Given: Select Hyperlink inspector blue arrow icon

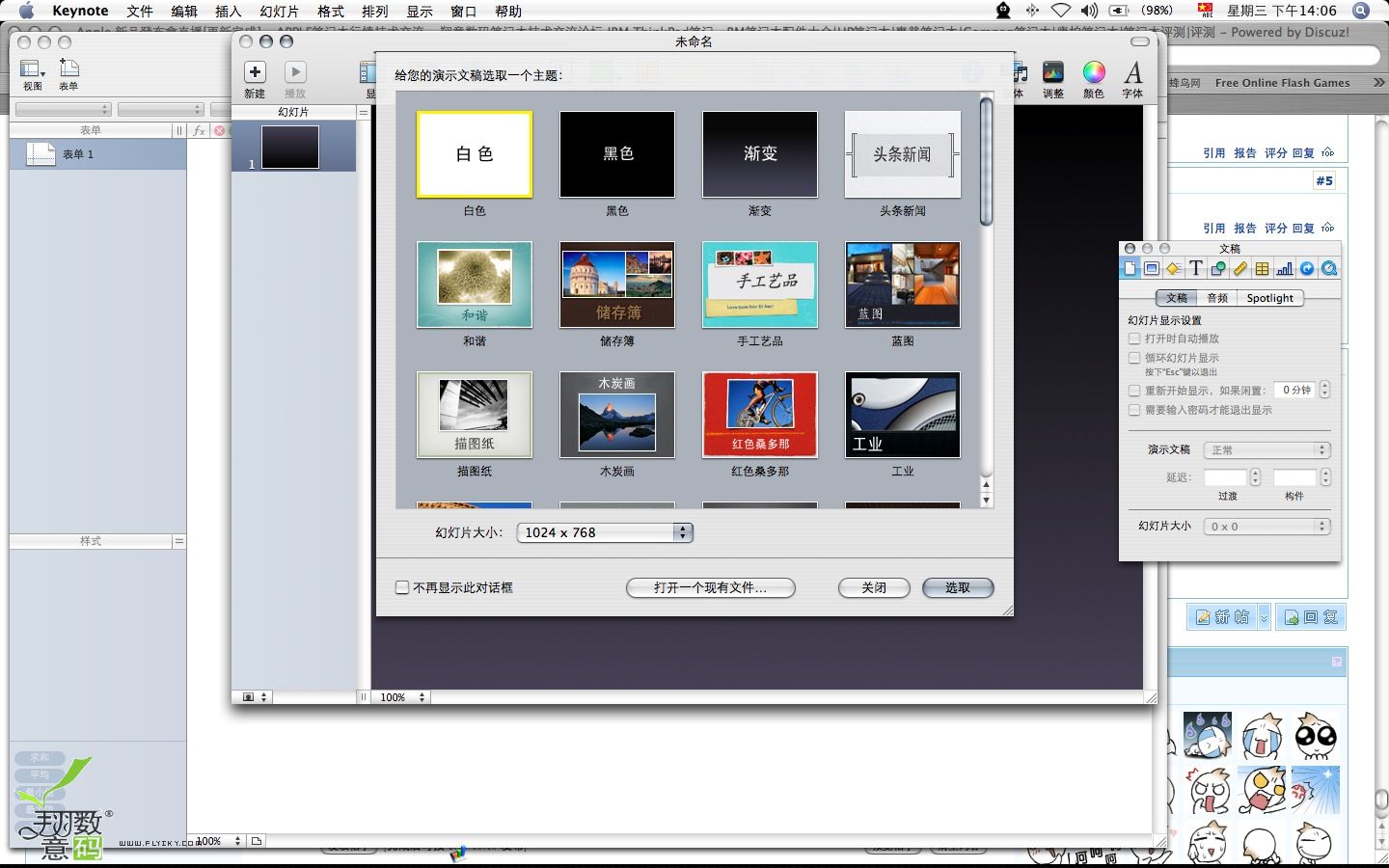Looking at the screenshot, I should [x=1307, y=269].
